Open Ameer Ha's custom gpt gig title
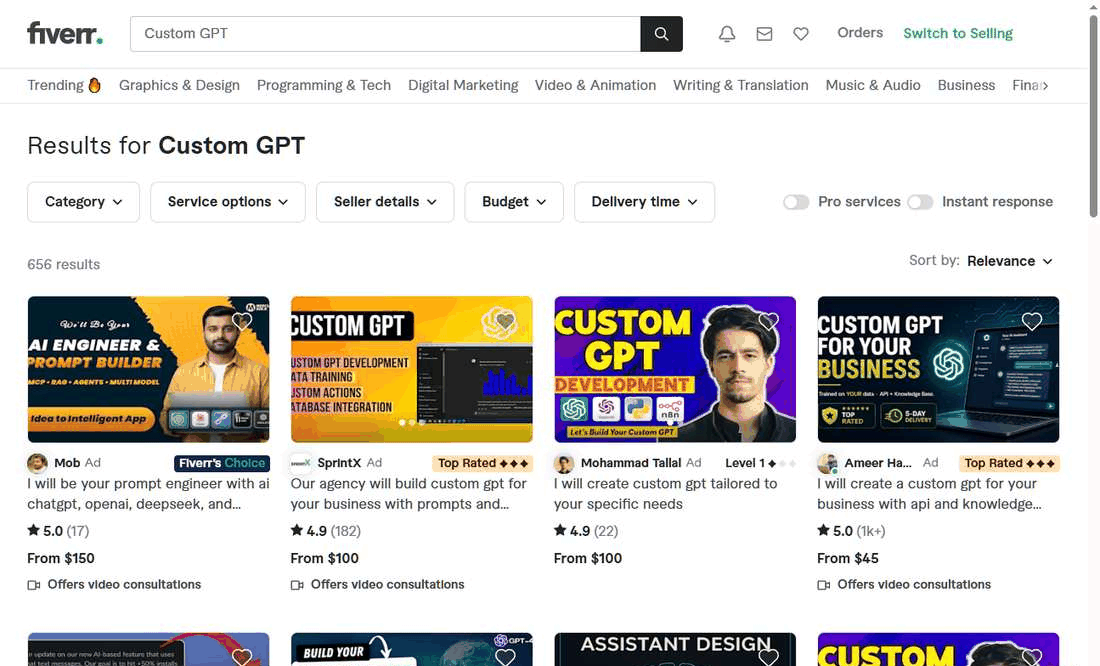The width and height of the screenshot is (1100, 666). (x=929, y=493)
